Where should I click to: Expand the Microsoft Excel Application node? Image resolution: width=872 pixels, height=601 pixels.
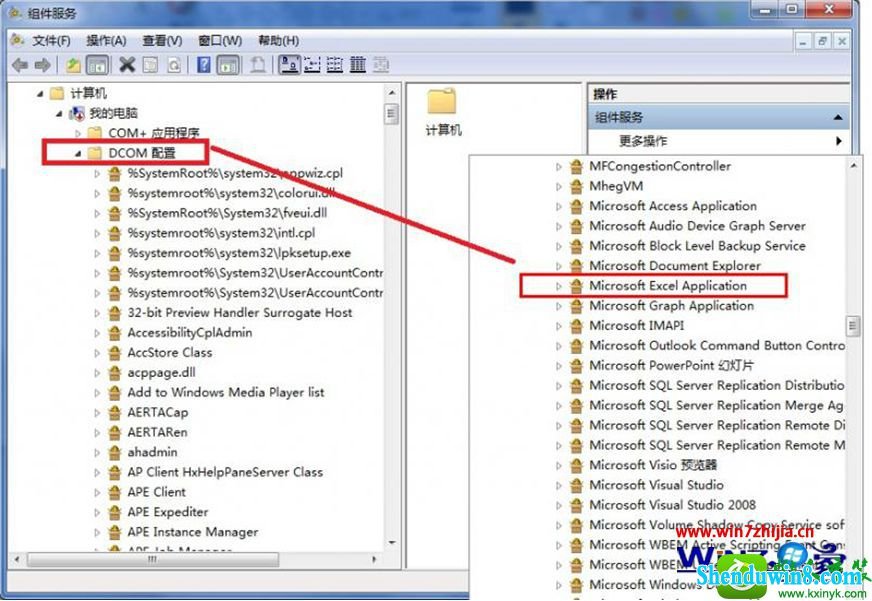[559, 286]
